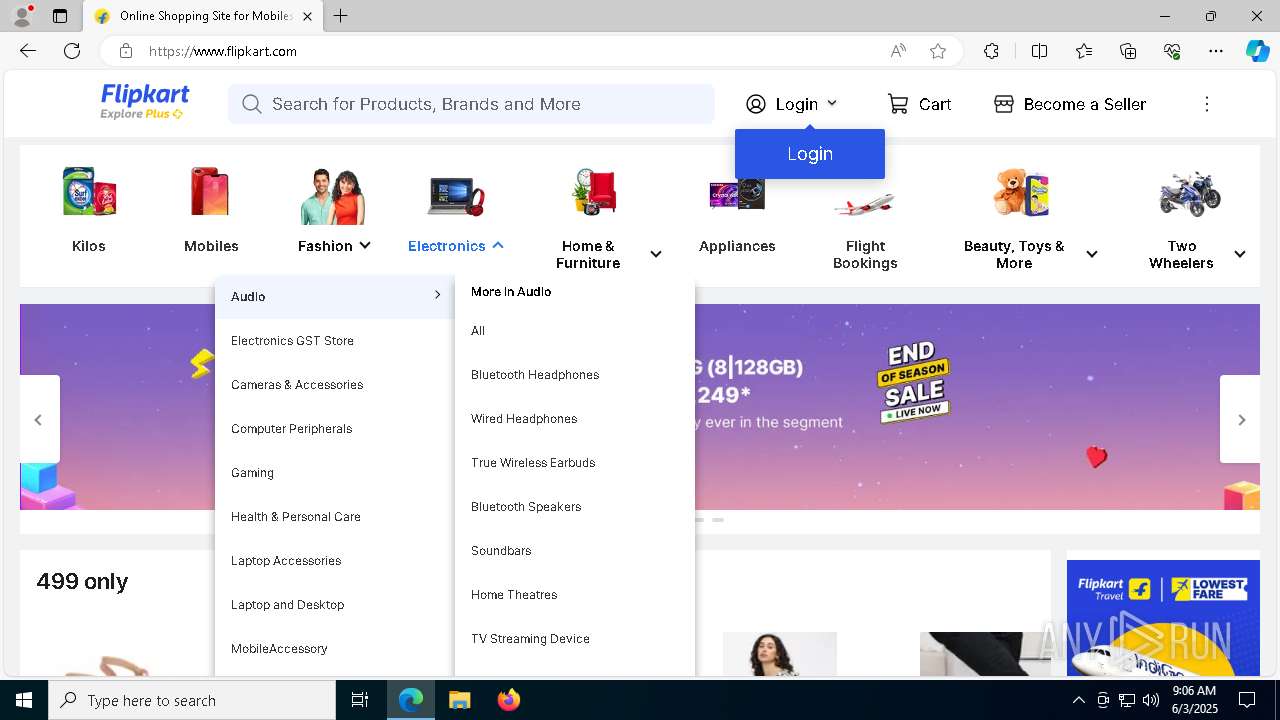This screenshot has height=720, width=1280.
Task: Open Home Theatres link
Action: point(514,595)
